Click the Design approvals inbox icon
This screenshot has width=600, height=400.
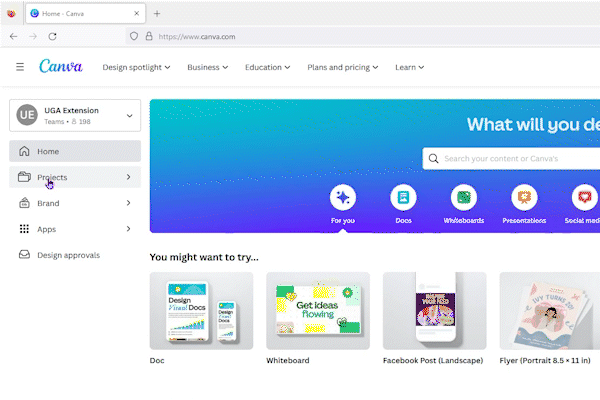tap(24, 255)
